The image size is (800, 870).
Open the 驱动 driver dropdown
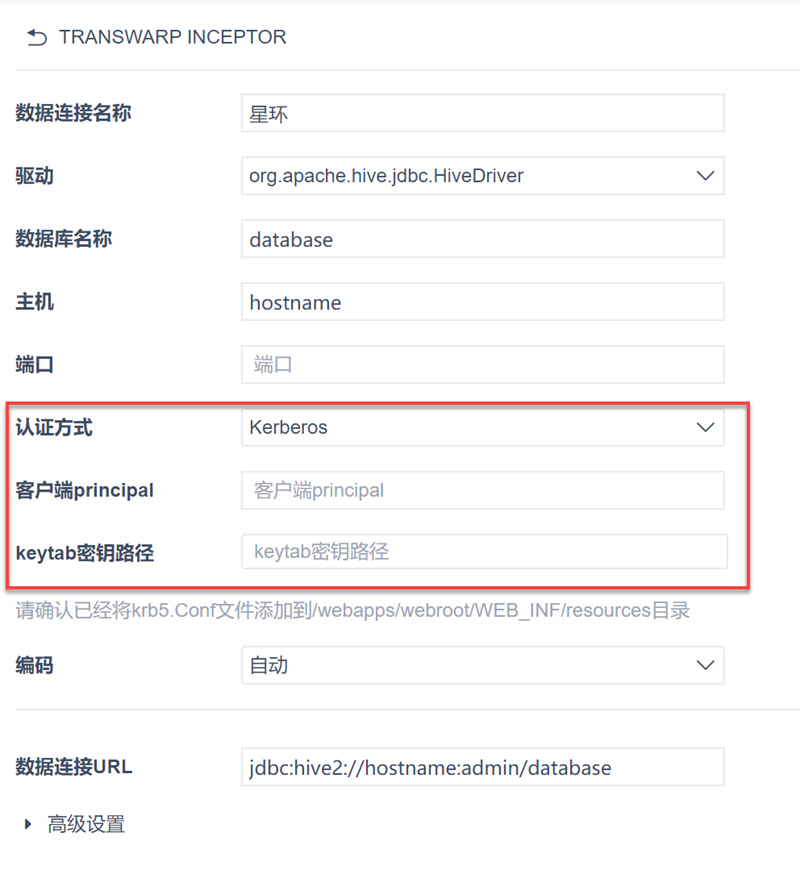coord(482,176)
